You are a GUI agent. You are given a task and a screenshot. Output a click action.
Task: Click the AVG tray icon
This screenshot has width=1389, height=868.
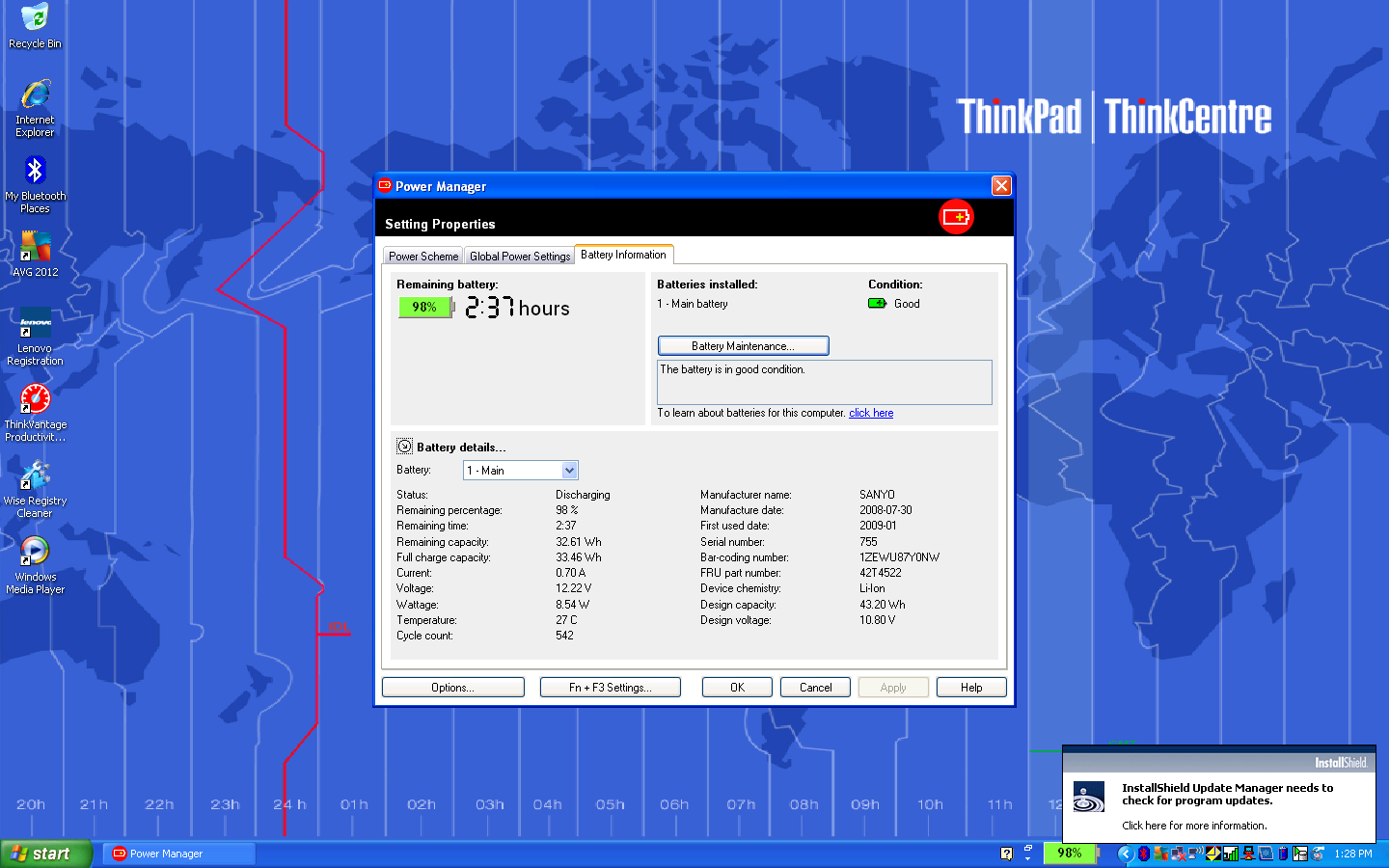1161,854
